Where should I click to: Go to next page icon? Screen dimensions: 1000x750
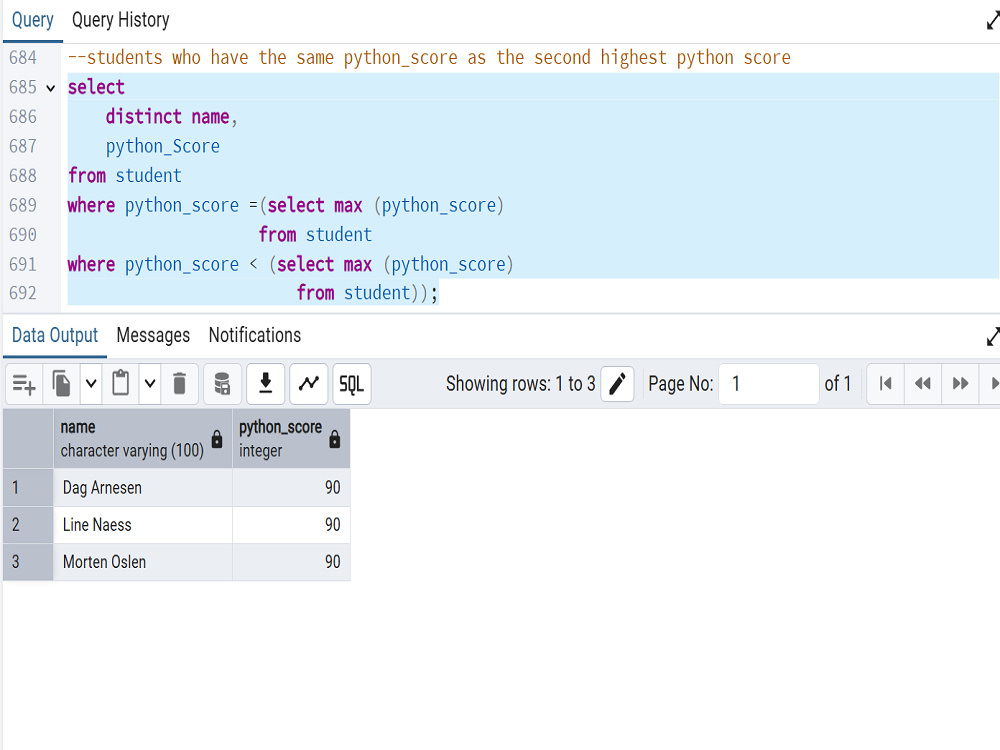pyautogui.click(x=960, y=384)
